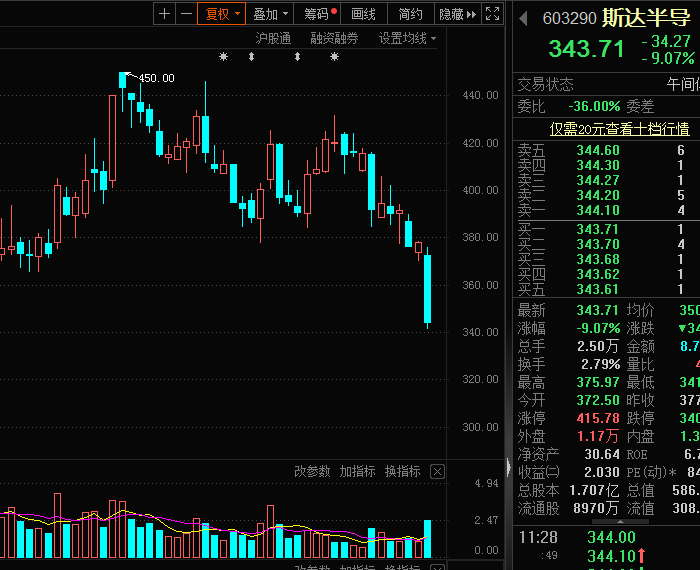This screenshot has height=570, width=700.
Task: Select the 融资融券 margin trading tab
Action: click(x=334, y=38)
